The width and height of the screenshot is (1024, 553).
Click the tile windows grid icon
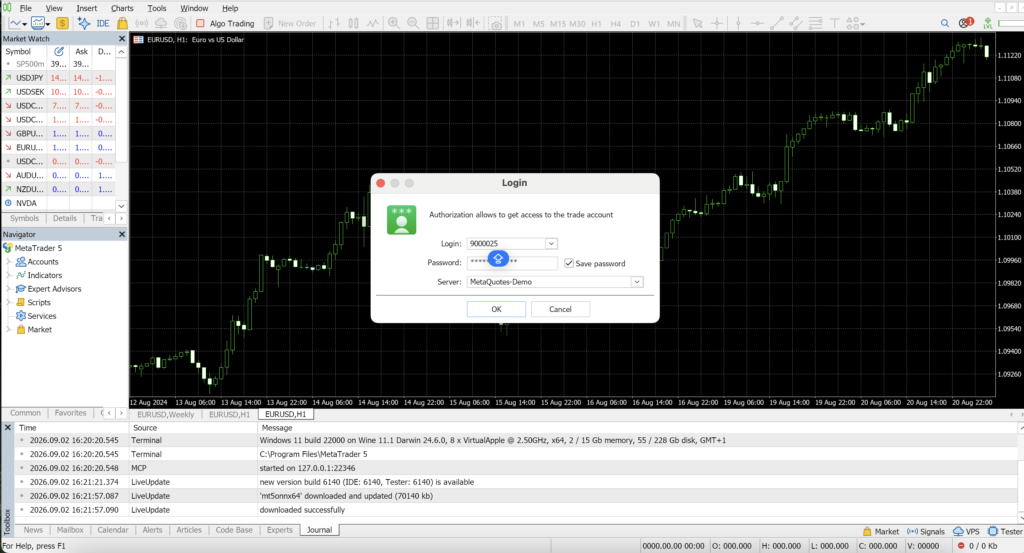tap(432, 24)
